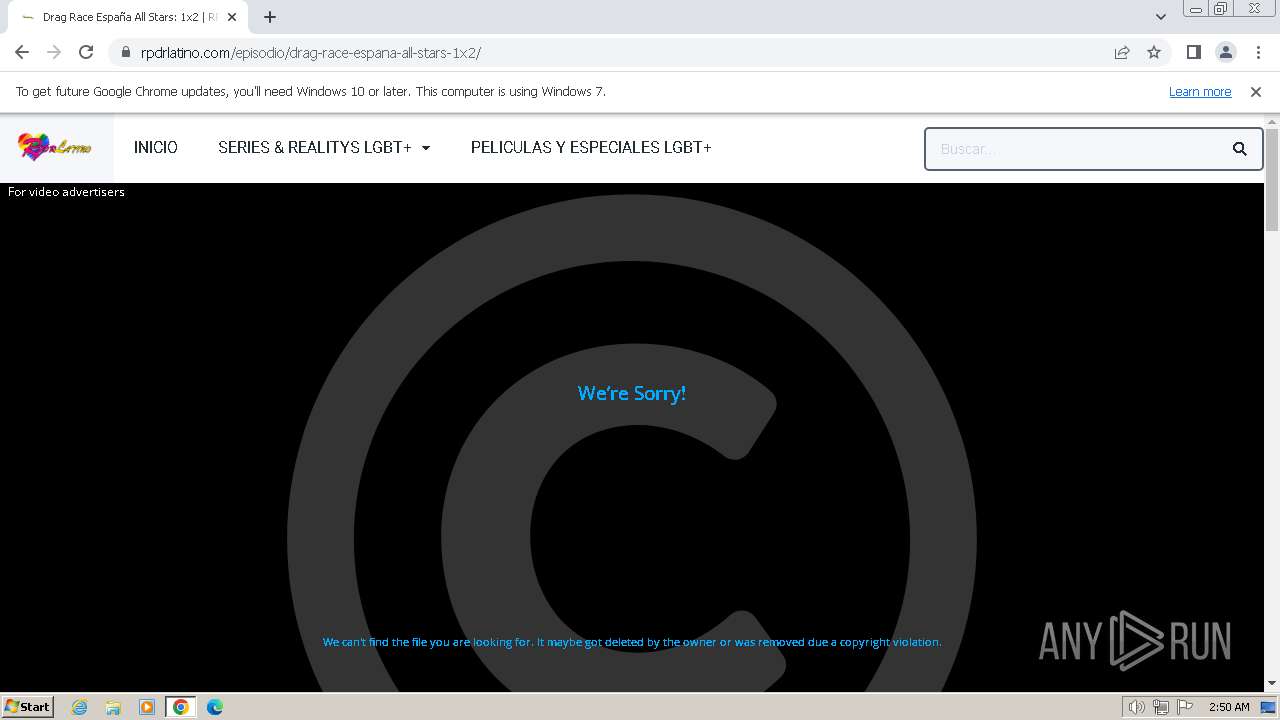Go to INICIO page
The width and height of the screenshot is (1280, 720).
pyautogui.click(x=156, y=147)
